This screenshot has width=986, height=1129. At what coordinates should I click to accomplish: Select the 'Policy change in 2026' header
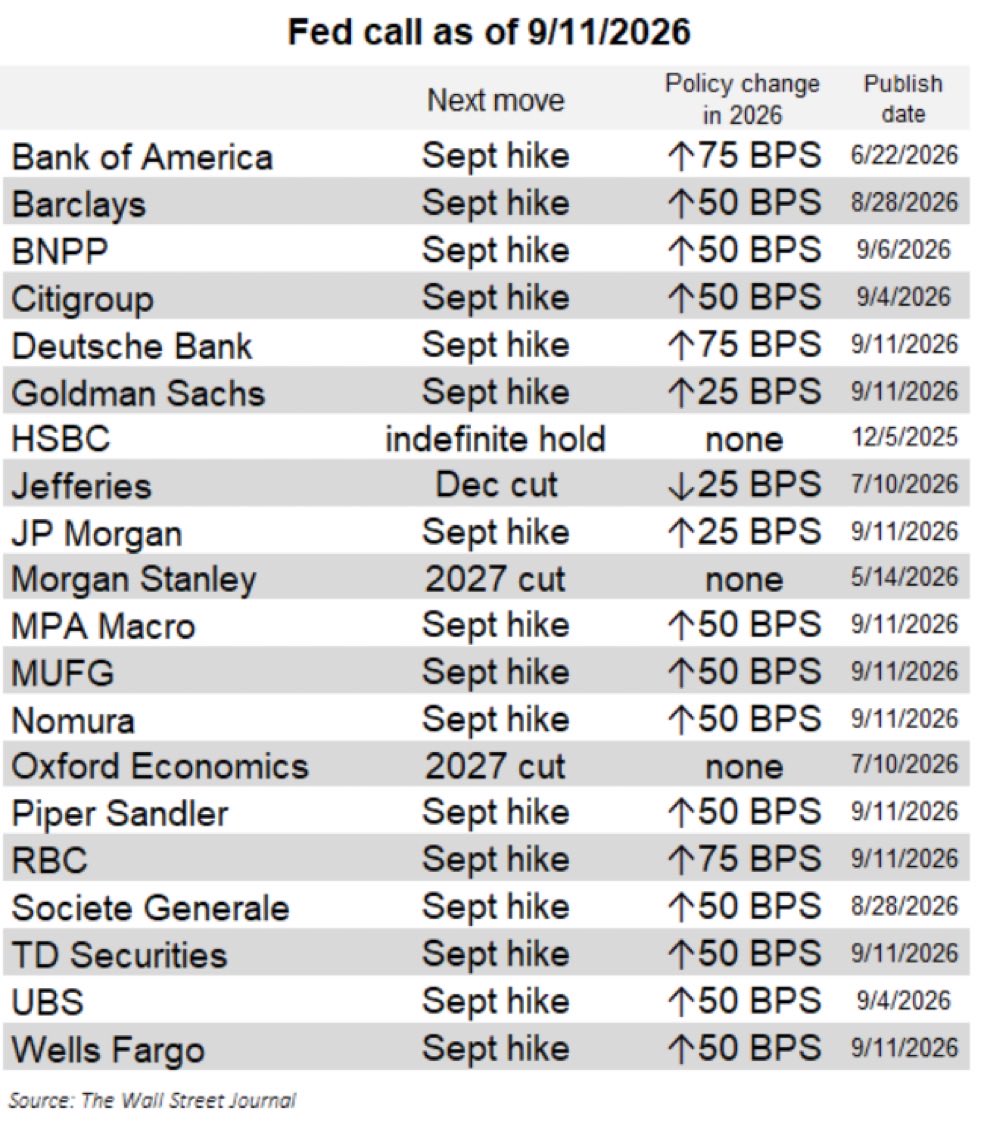click(743, 99)
